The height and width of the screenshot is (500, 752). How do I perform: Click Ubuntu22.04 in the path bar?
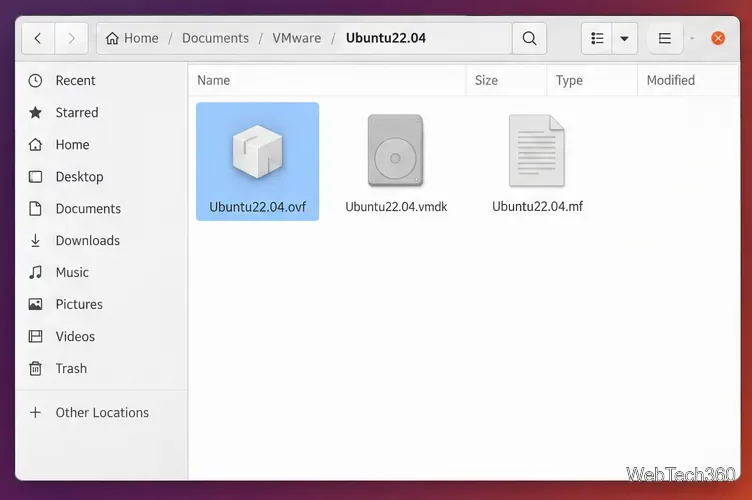[386, 38]
